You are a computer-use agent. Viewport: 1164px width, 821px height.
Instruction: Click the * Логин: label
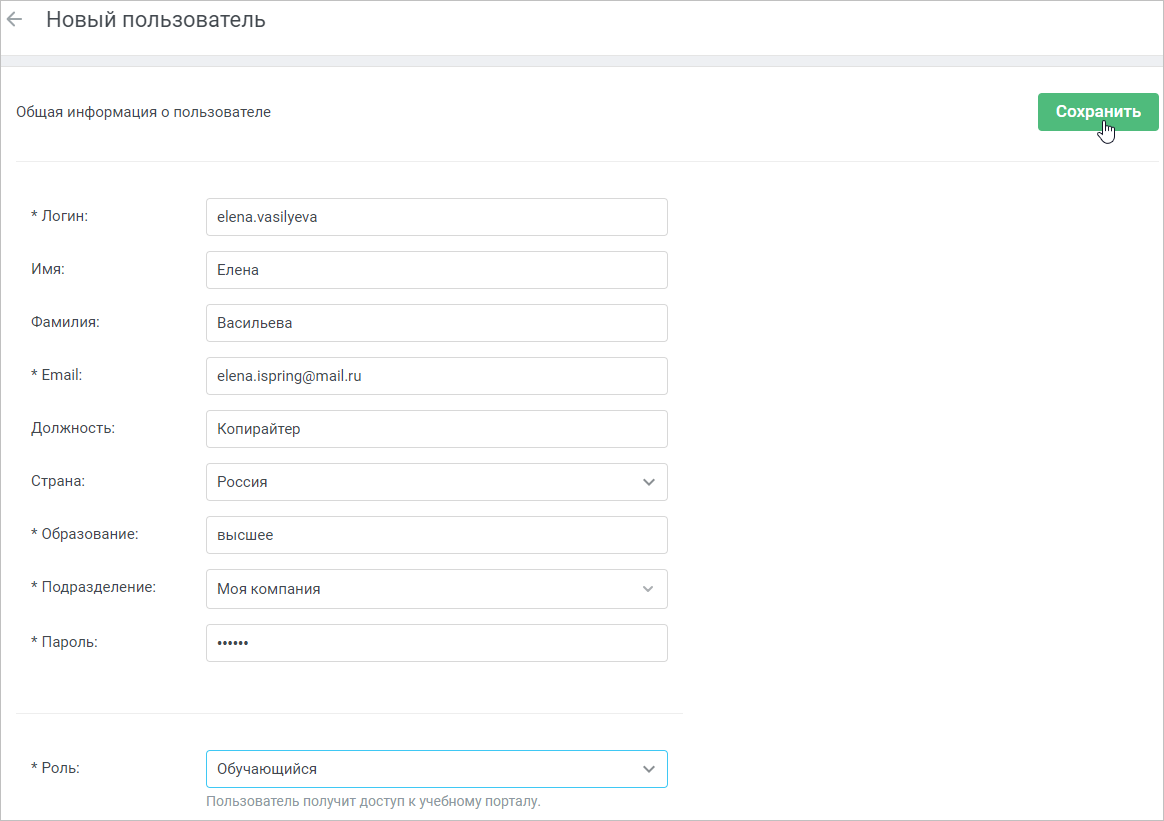59,216
